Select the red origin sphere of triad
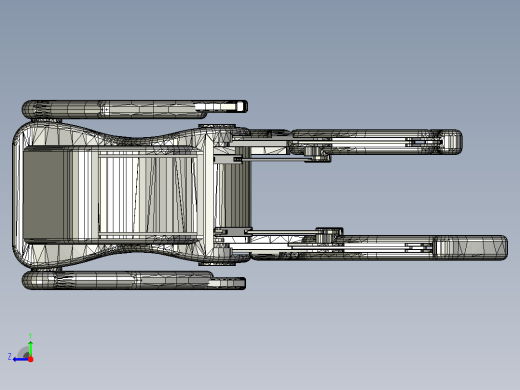Viewport: 520px width, 390px height. [31, 359]
